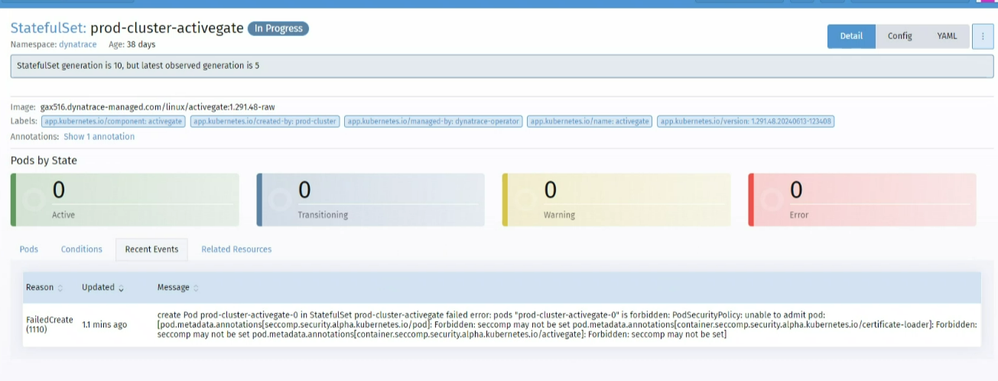This screenshot has height=381, width=998.
Task: Click the 'Age: 38 days' text
Action: pyautogui.click(x=132, y=45)
